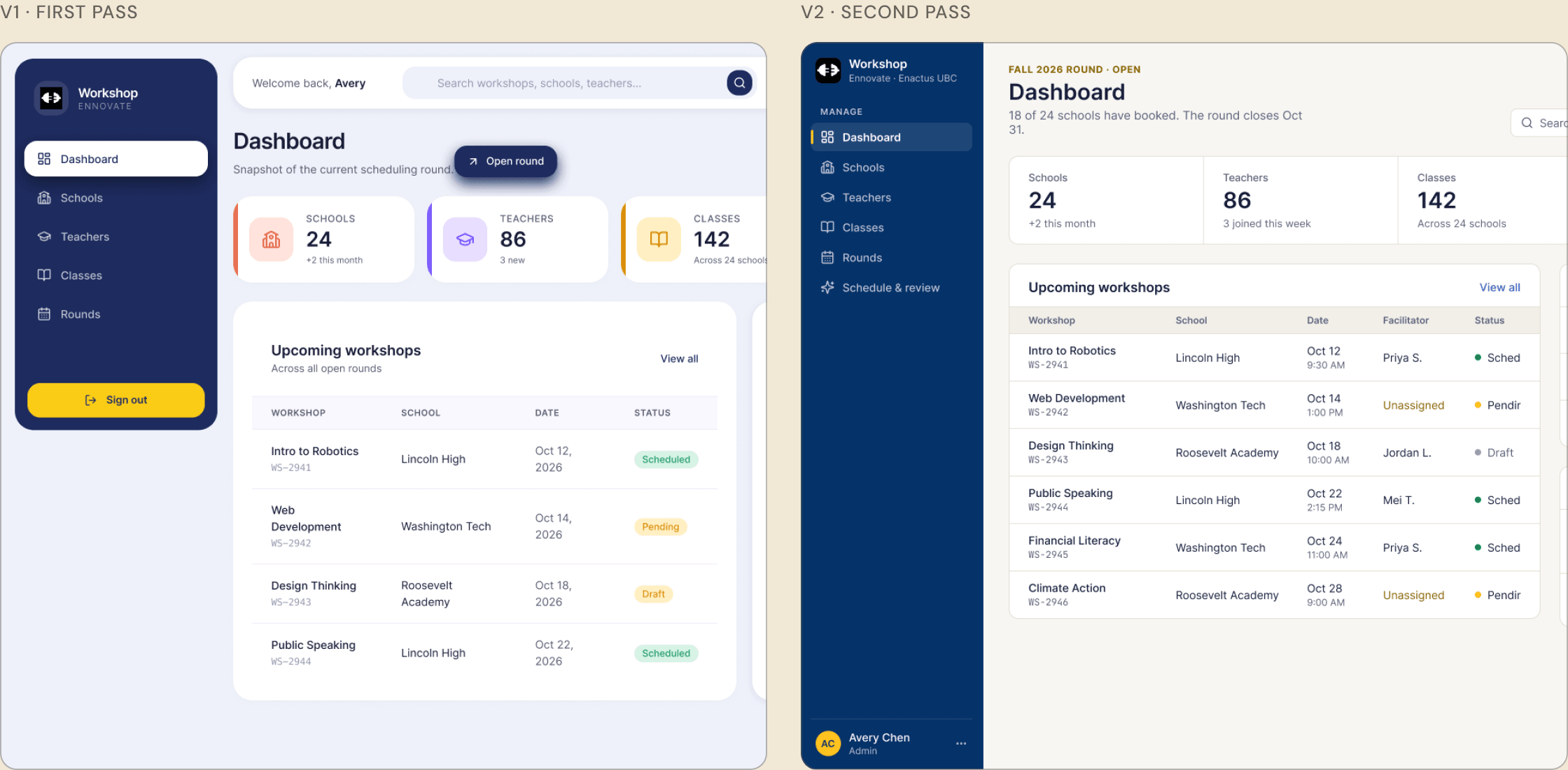Click the yellow Sign out button
This screenshot has width=1568, height=770.
(116, 400)
